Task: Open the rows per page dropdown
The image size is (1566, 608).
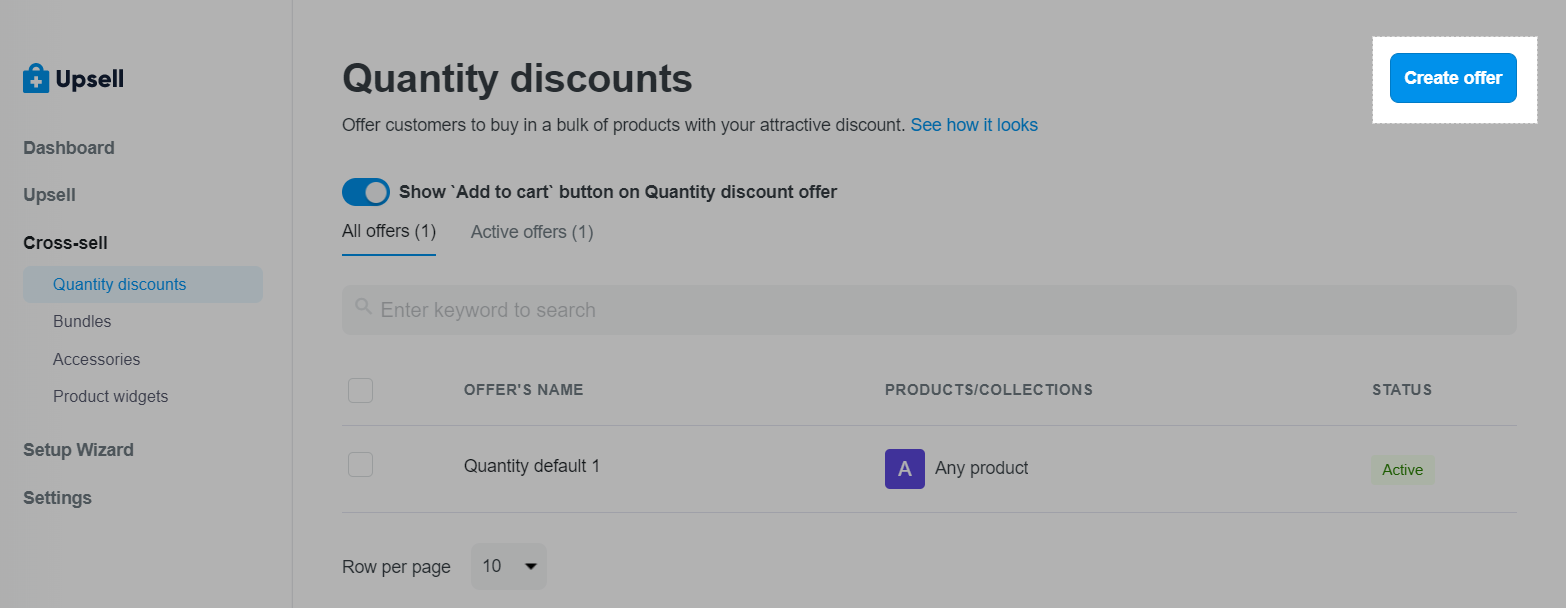Action: tap(508, 566)
